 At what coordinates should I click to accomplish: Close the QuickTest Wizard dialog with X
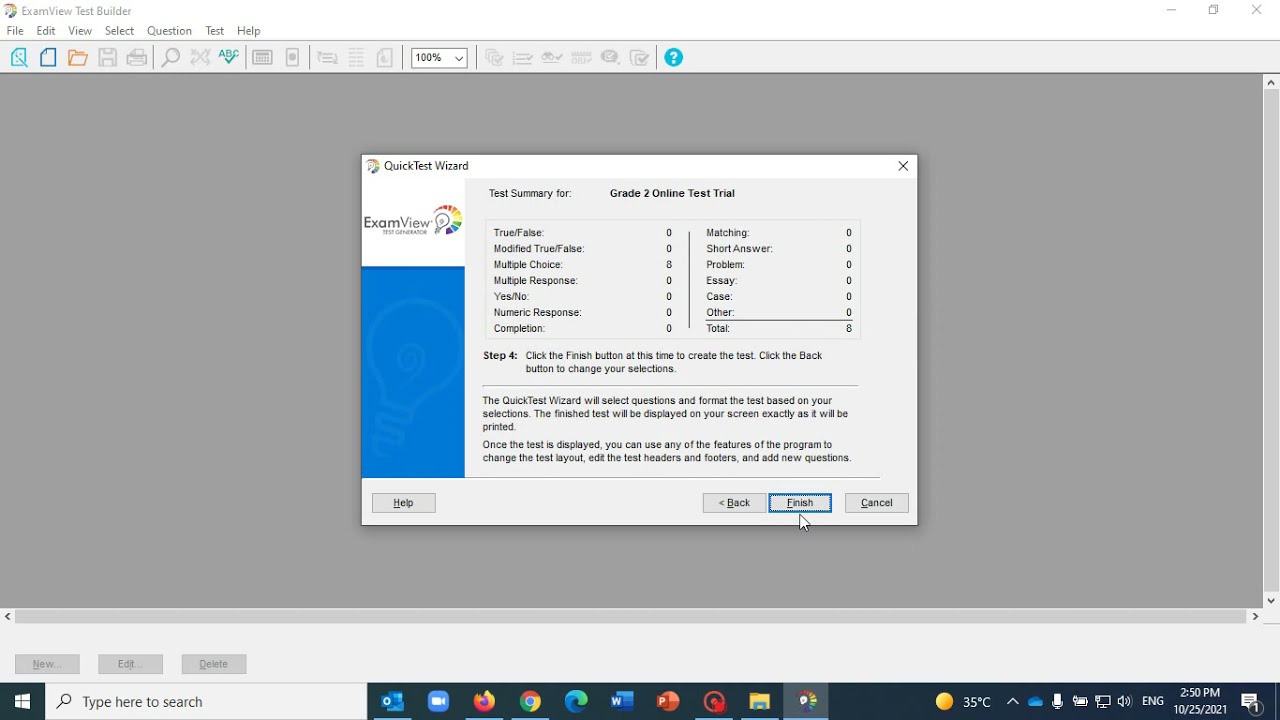pyautogui.click(x=903, y=166)
